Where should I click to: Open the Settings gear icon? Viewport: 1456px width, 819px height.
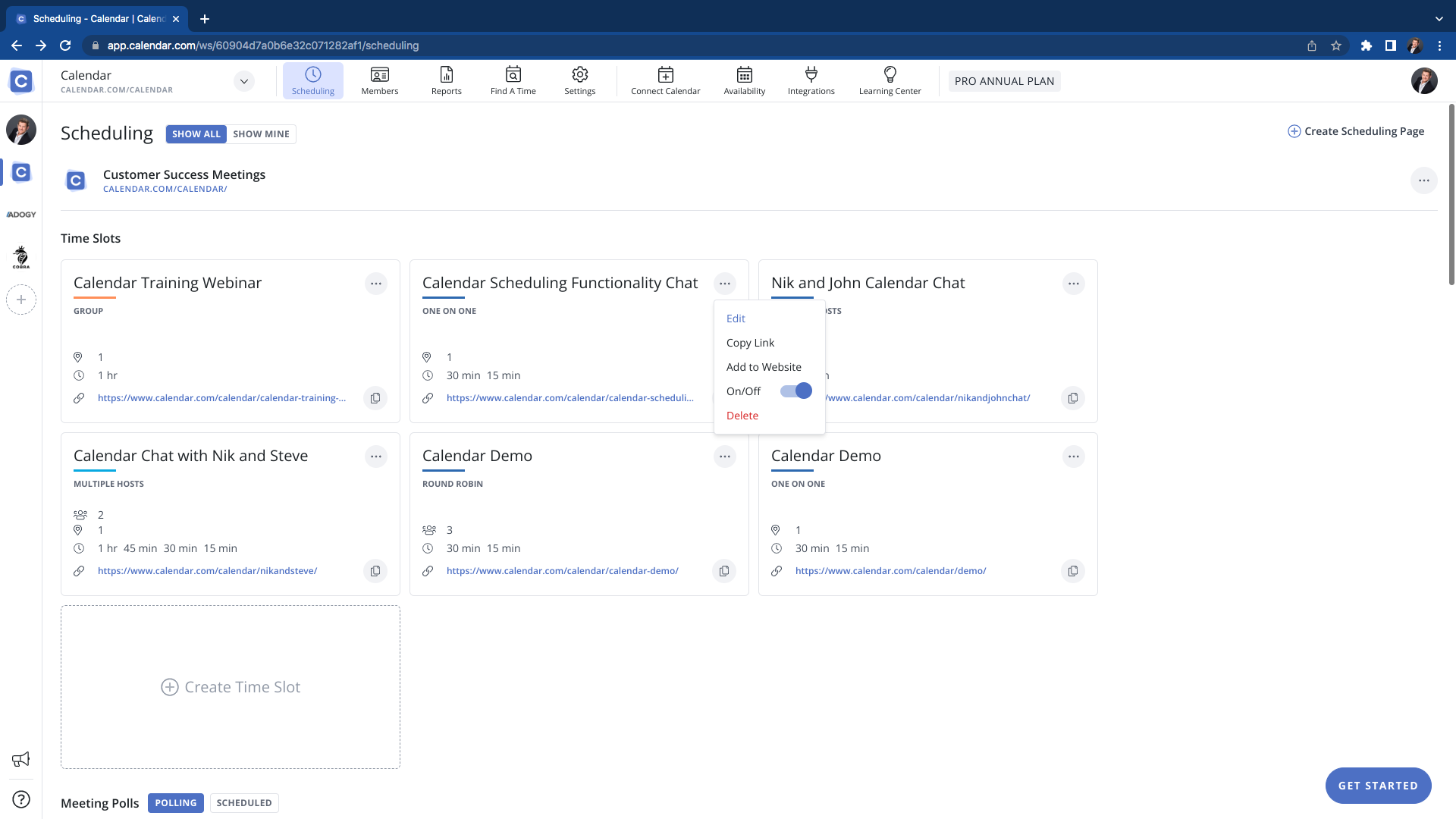[579, 80]
